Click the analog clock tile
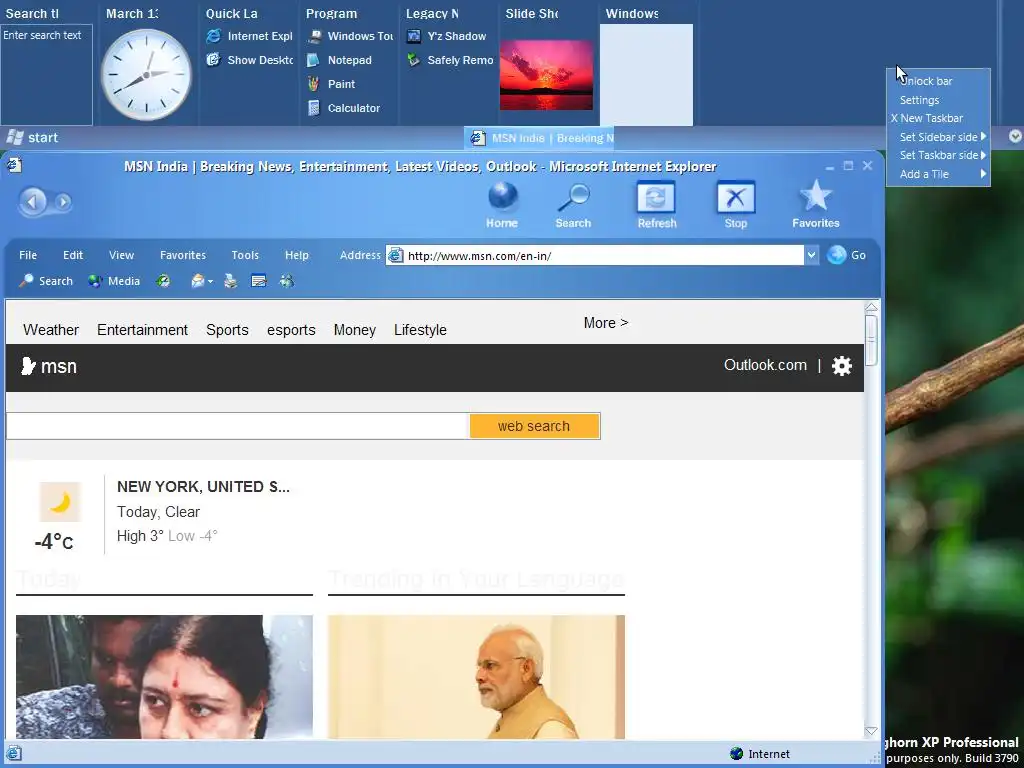Image resolution: width=1024 pixels, height=768 pixels. (146, 74)
